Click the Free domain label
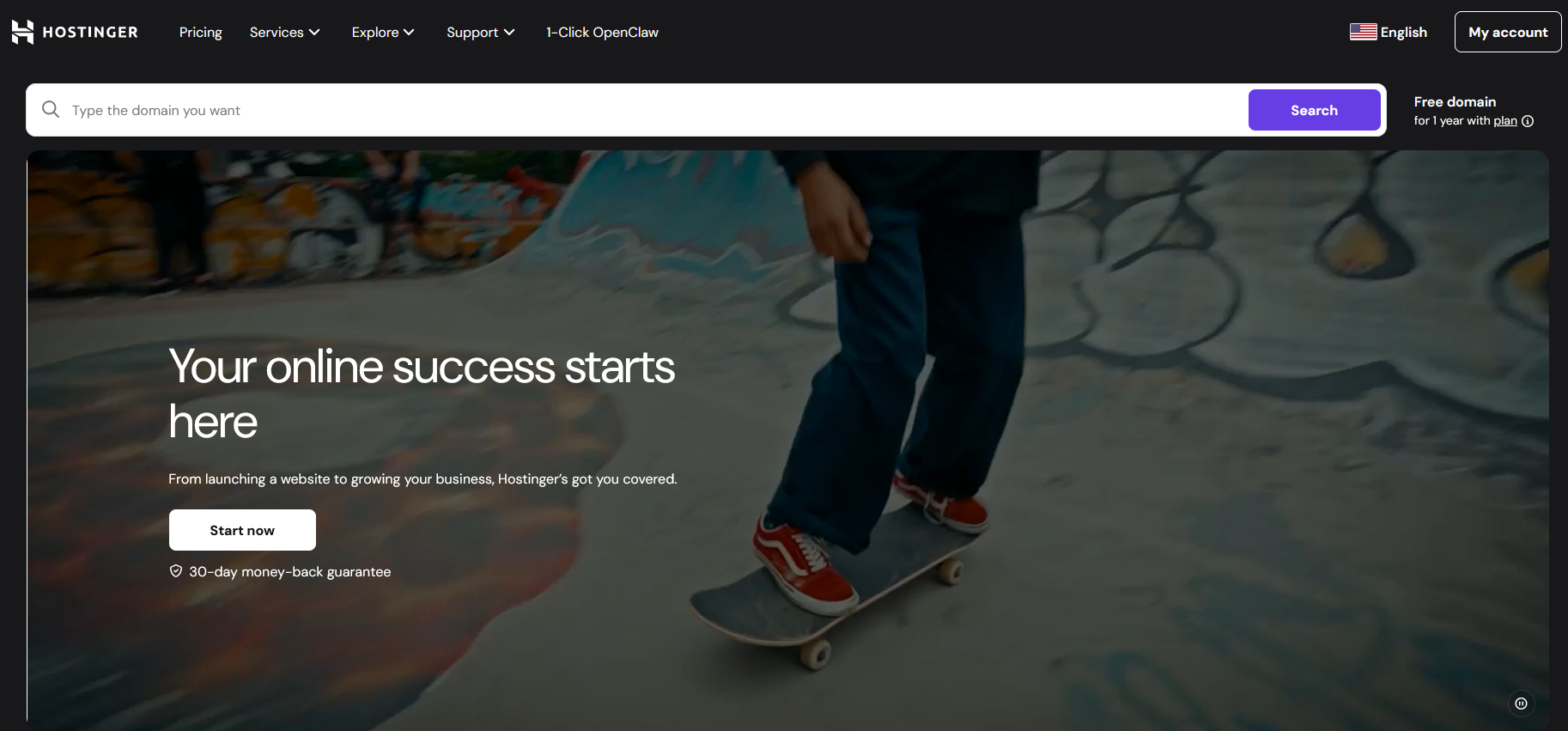 1455,101
